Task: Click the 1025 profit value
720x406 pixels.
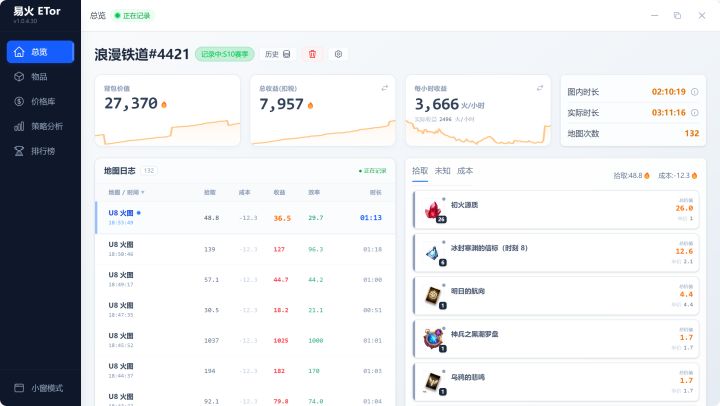Action: pos(281,341)
